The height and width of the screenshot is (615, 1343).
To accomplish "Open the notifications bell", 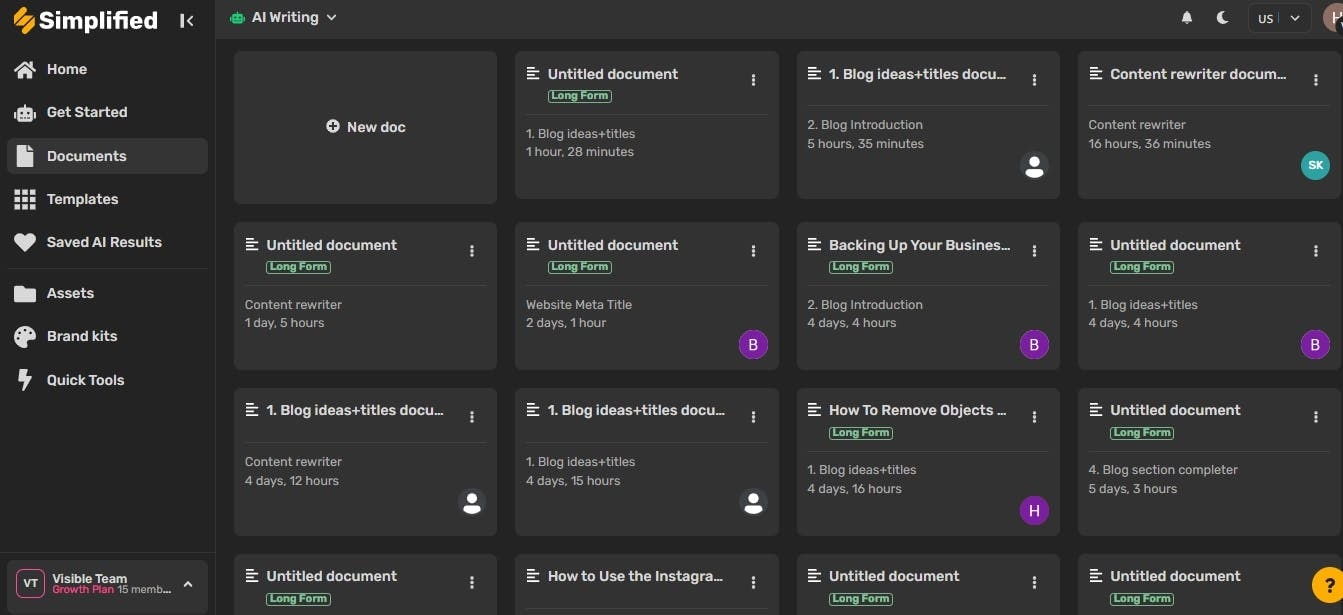I will pos(1187,18).
